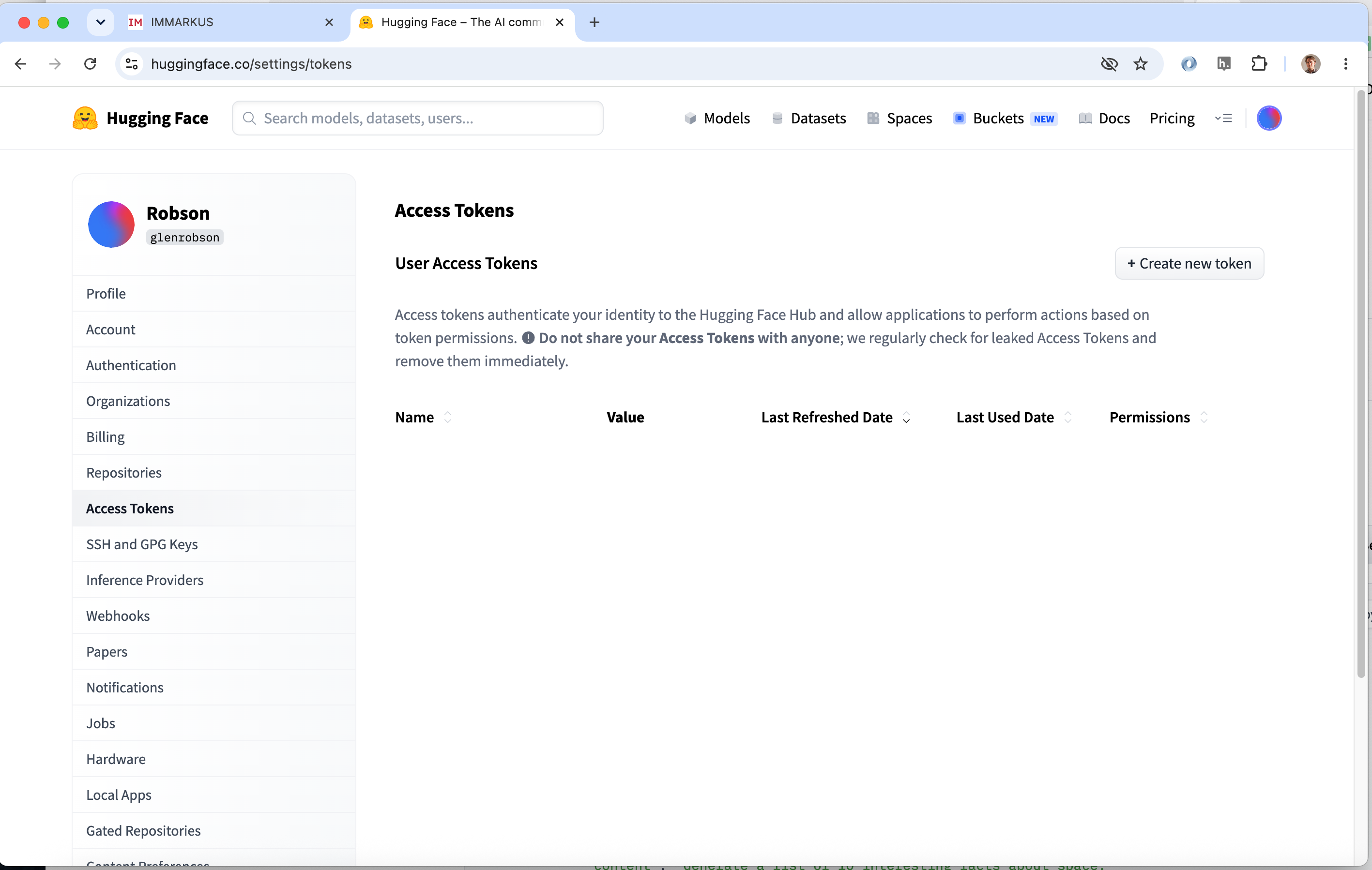Expand the navbar more-options menu

tap(1223, 119)
